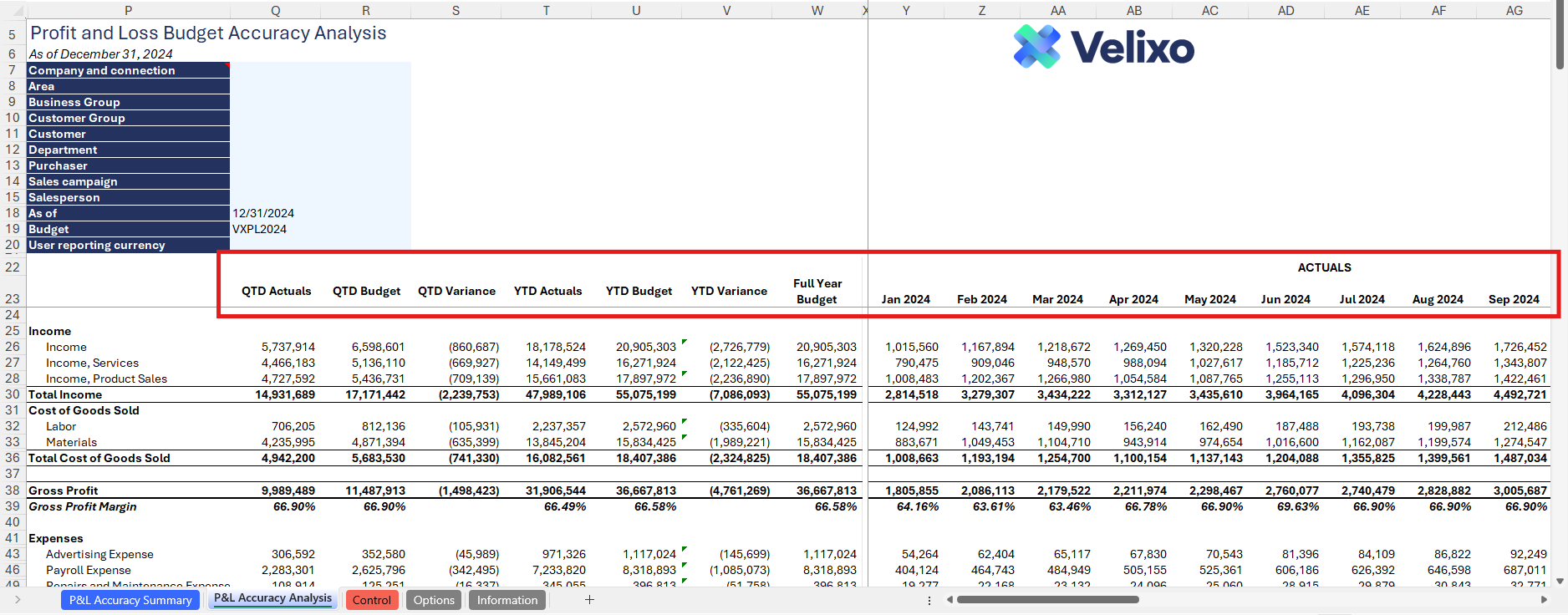Click horizontal scrollbar right arrow
Image resolution: width=1568 pixels, height=615 pixels.
pos(1544,600)
